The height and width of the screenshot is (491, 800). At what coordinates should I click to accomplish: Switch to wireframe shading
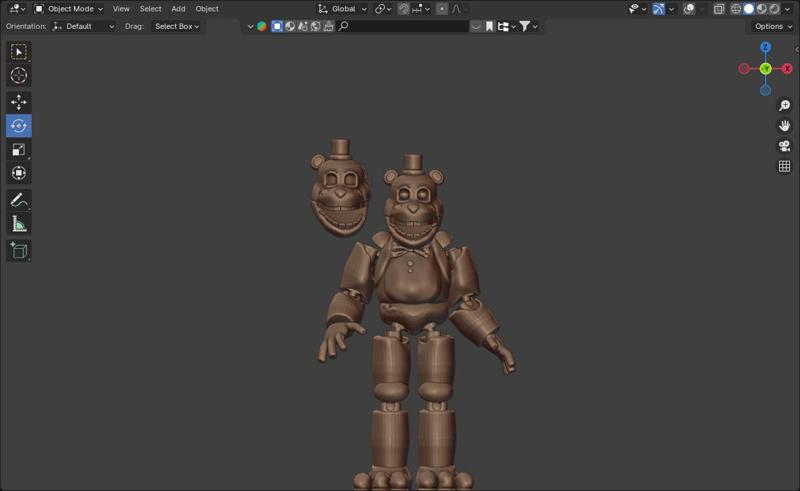[x=736, y=9]
